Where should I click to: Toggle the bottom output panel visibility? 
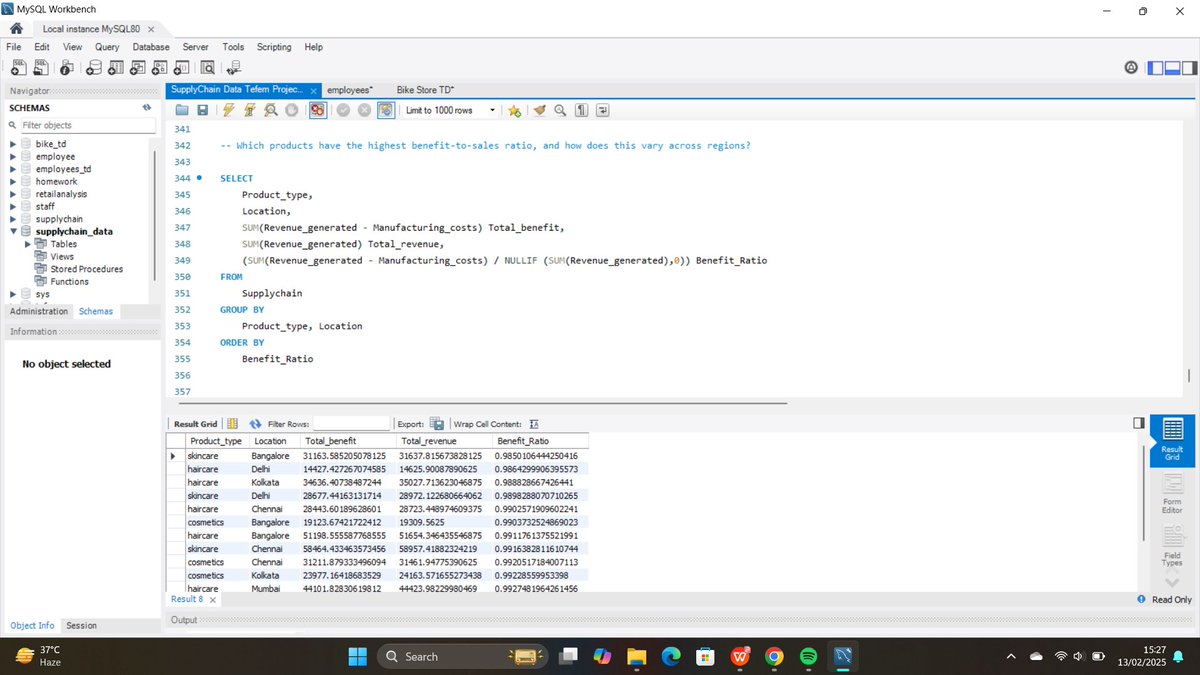point(1172,68)
